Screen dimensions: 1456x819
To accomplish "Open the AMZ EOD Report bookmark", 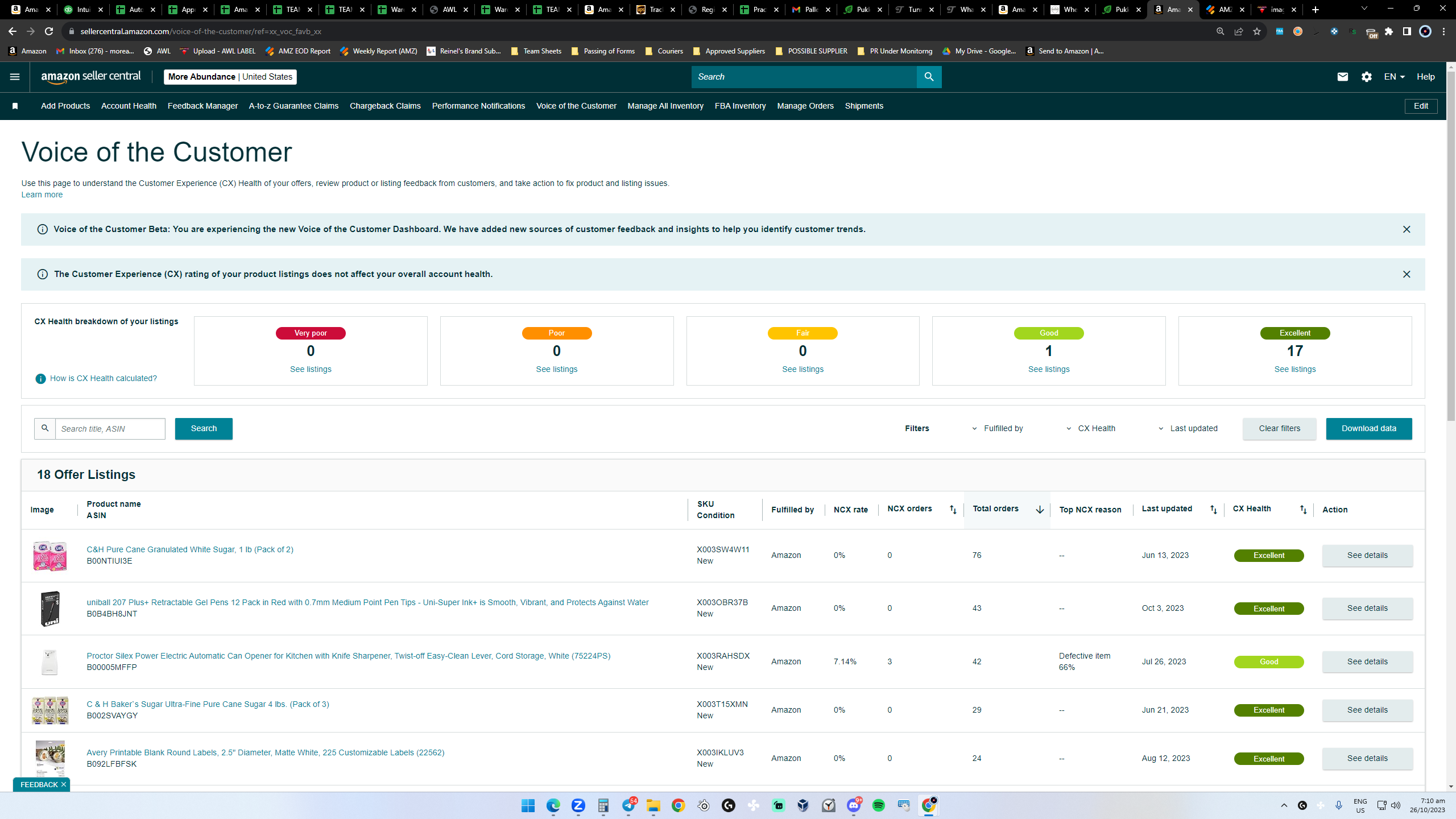I will pos(297,51).
